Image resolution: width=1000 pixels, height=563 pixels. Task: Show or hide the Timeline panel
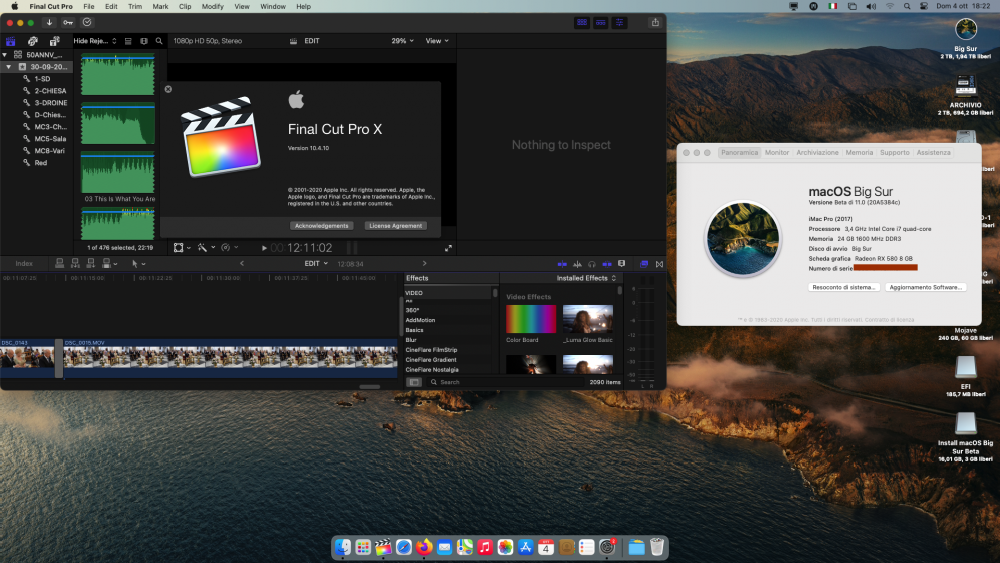pyautogui.click(x=600, y=22)
